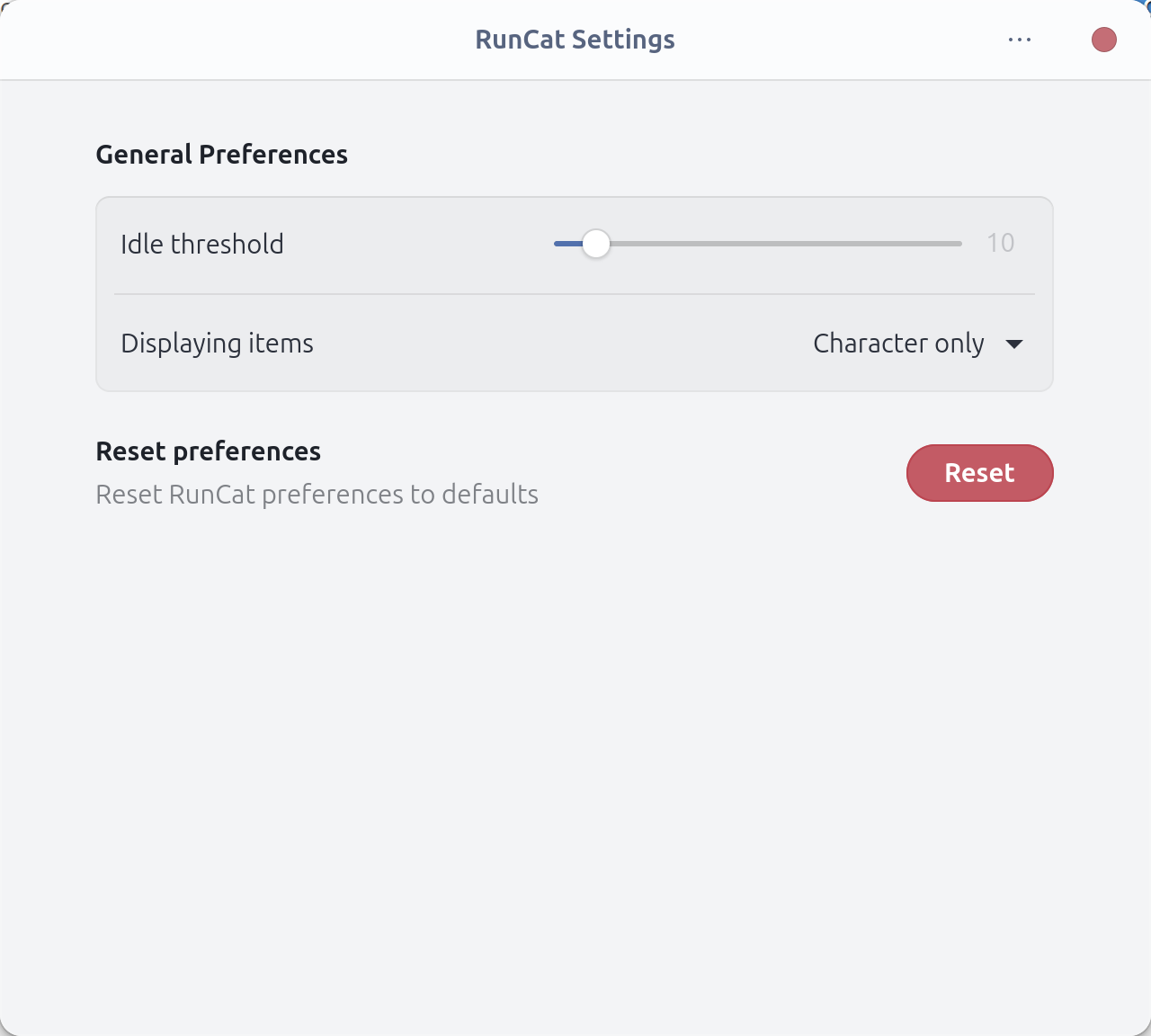Click "Reset RunCat preferences to defaults" description
The width and height of the screenshot is (1151, 1036).
click(x=317, y=495)
